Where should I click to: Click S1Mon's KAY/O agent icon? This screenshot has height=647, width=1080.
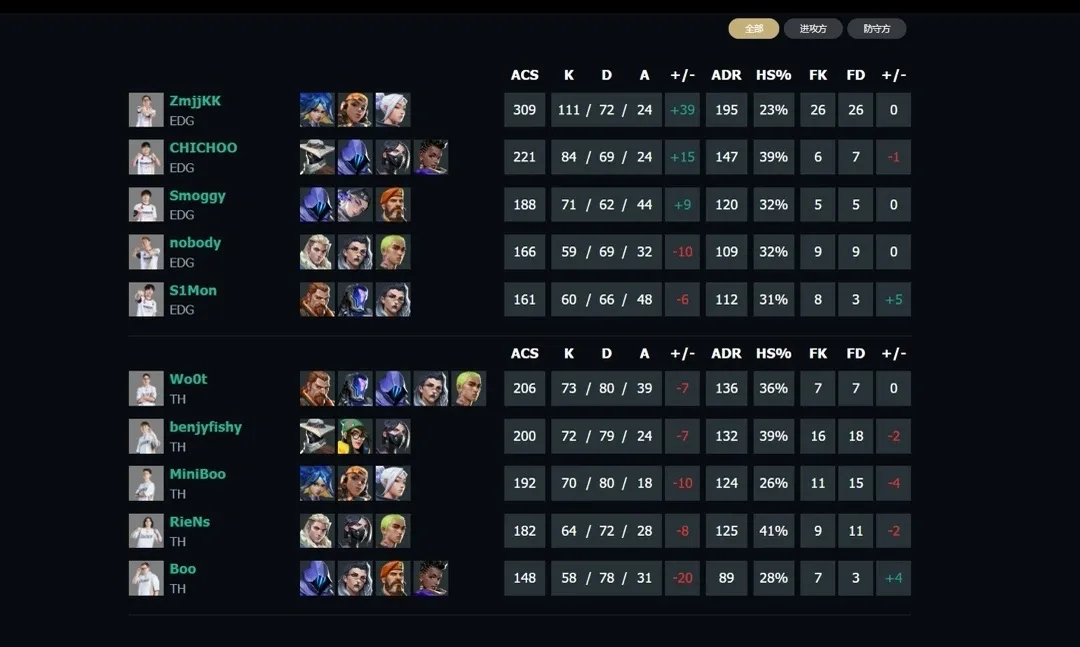click(355, 299)
